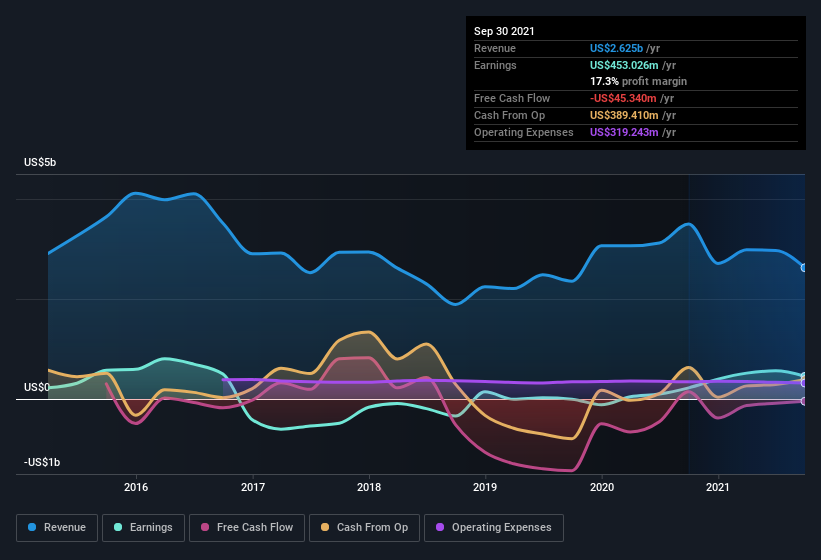Click the US$0 y-axis label
Screen dimensions: 821x560
coord(37,387)
